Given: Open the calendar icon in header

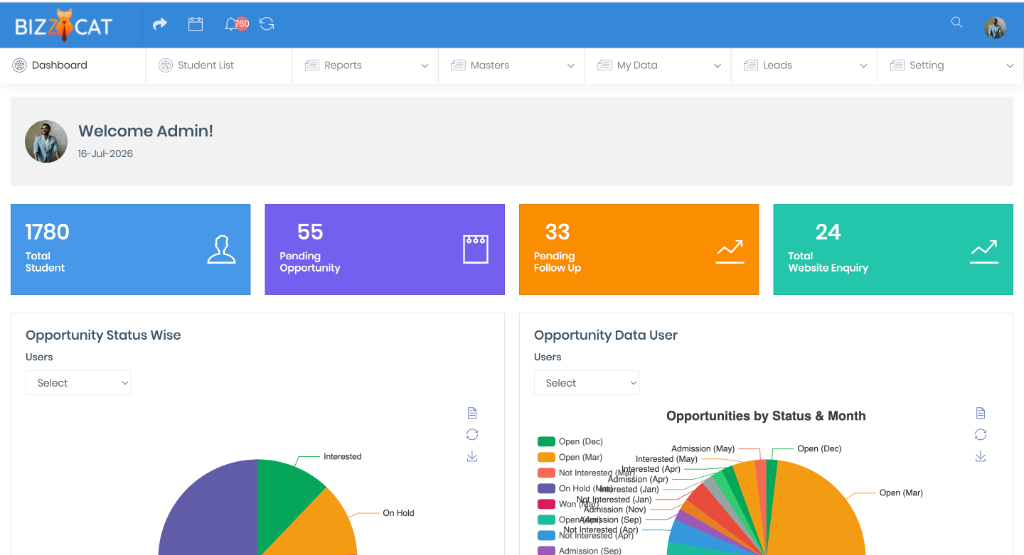Looking at the screenshot, I should pos(195,24).
